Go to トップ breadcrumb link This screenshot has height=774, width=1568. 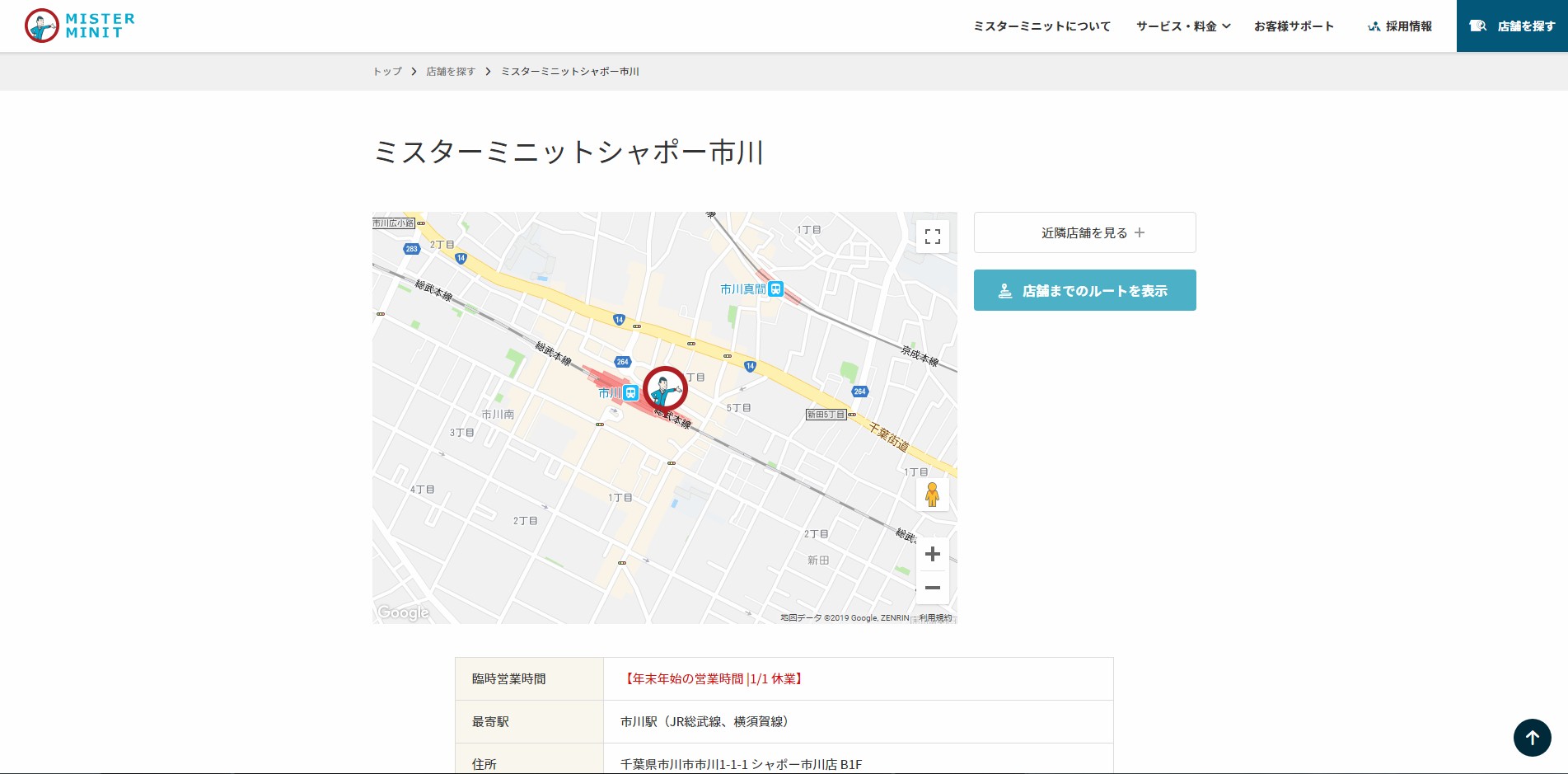[x=387, y=72]
